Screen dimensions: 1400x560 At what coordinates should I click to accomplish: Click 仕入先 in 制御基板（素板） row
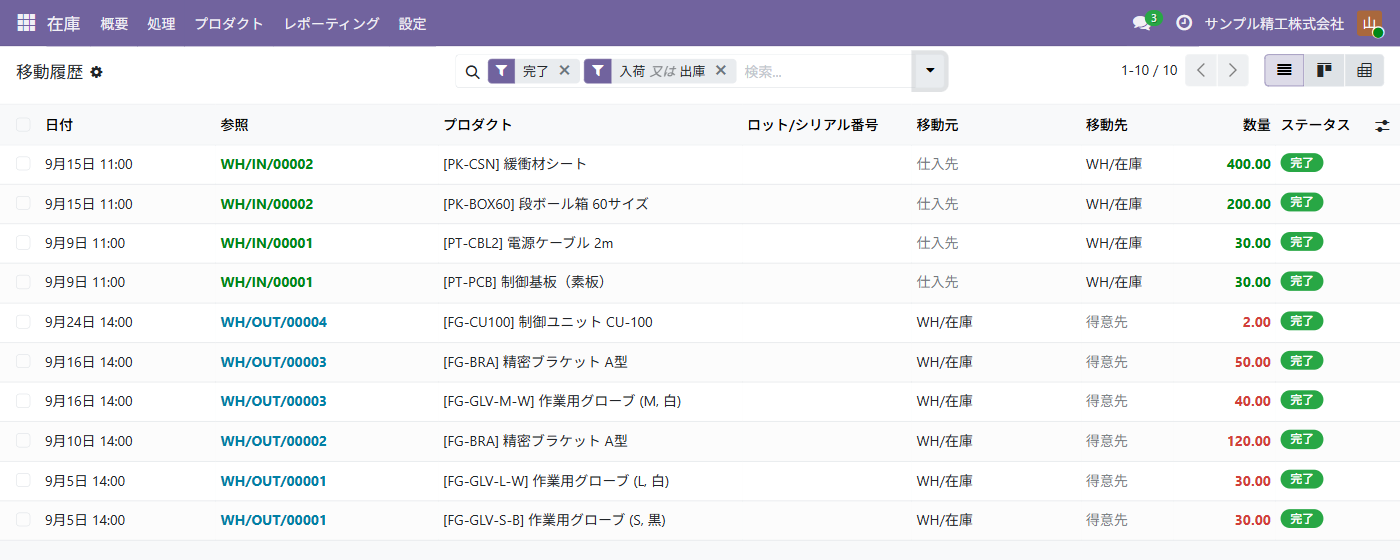click(937, 282)
